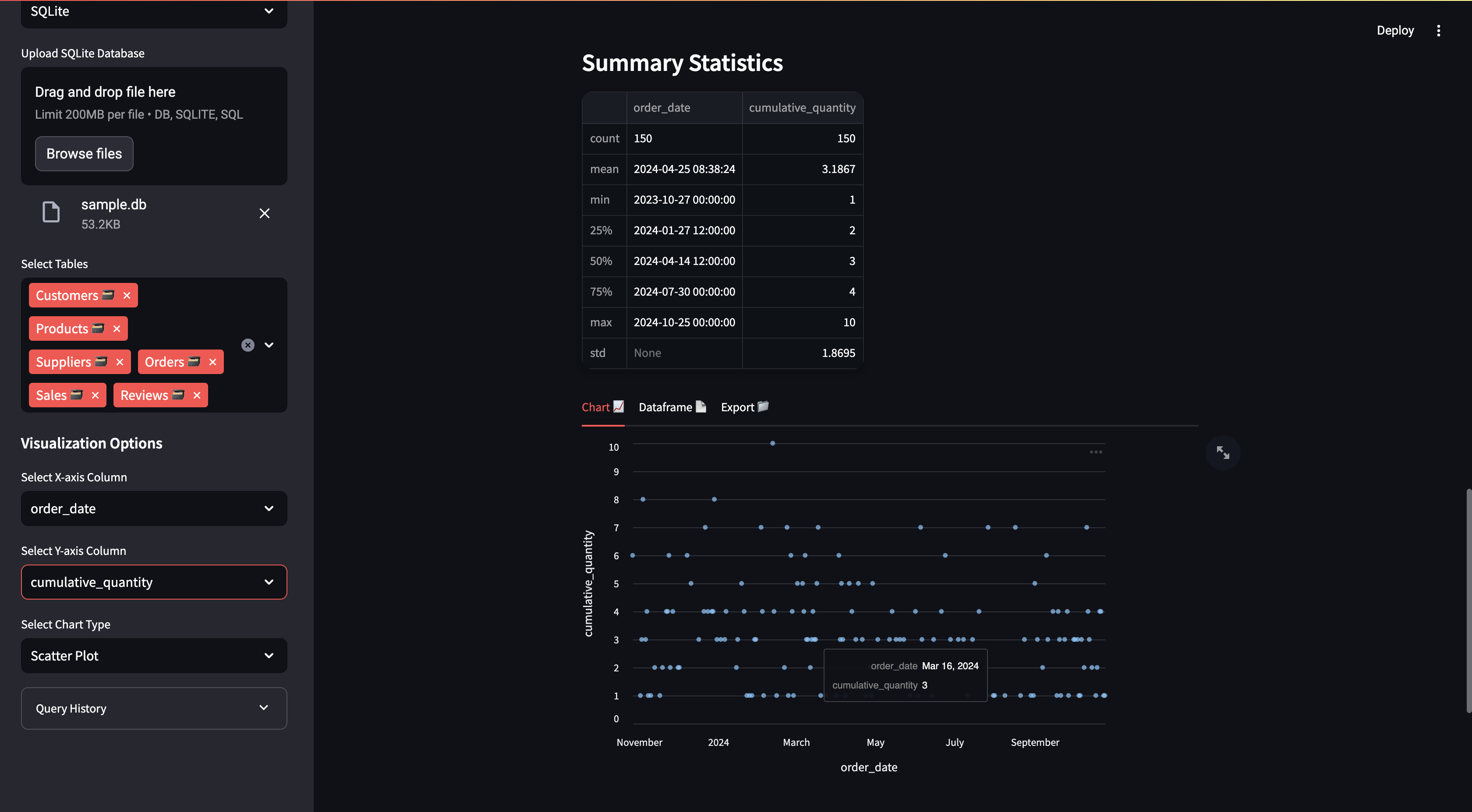The width and height of the screenshot is (1472, 812).
Task: Click the Deploy button
Action: [x=1395, y=30]
